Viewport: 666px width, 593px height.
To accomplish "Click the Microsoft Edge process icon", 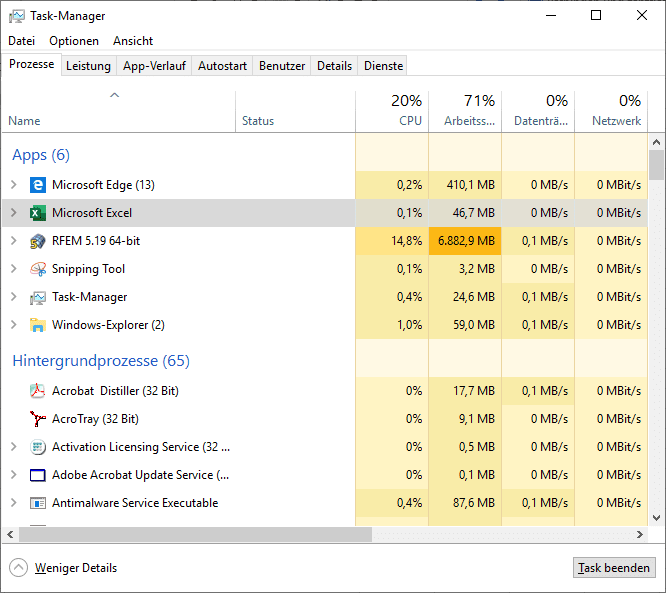I will [x=38, y=185].
